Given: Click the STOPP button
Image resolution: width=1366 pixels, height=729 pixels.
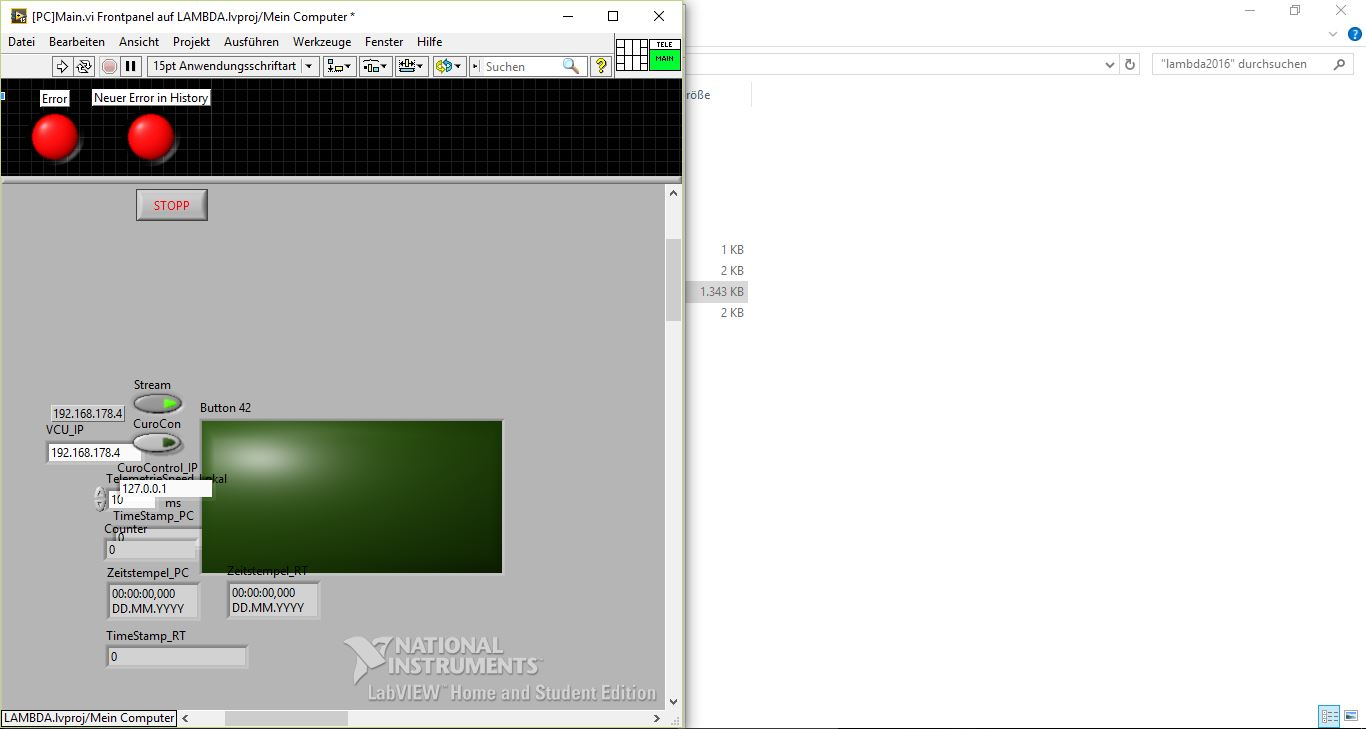Looking at the screenshot, I should point(172,205).
